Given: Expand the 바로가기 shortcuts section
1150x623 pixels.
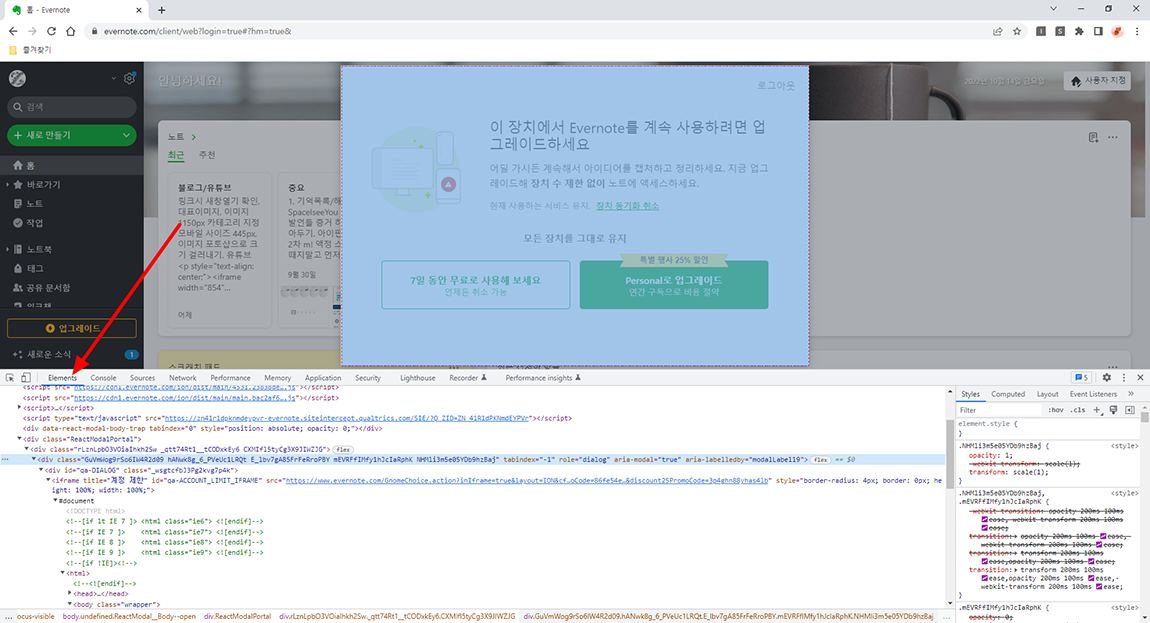Looking at the screenshot, I should tap(8, 185).
